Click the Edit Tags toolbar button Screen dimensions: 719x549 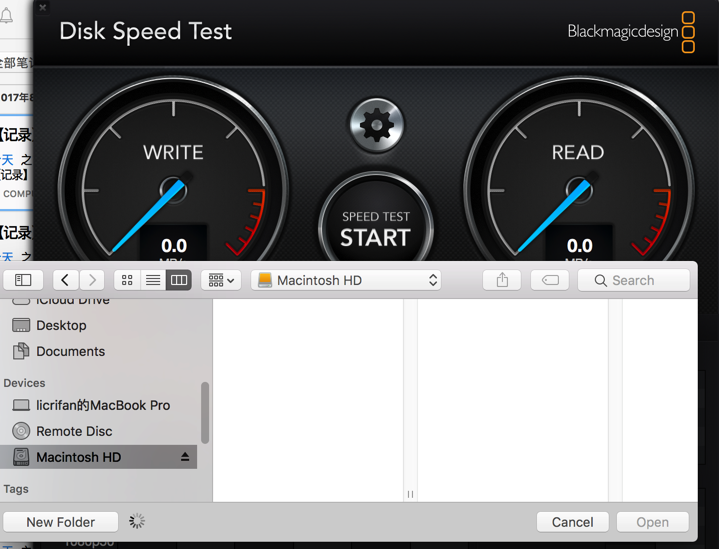549,281
